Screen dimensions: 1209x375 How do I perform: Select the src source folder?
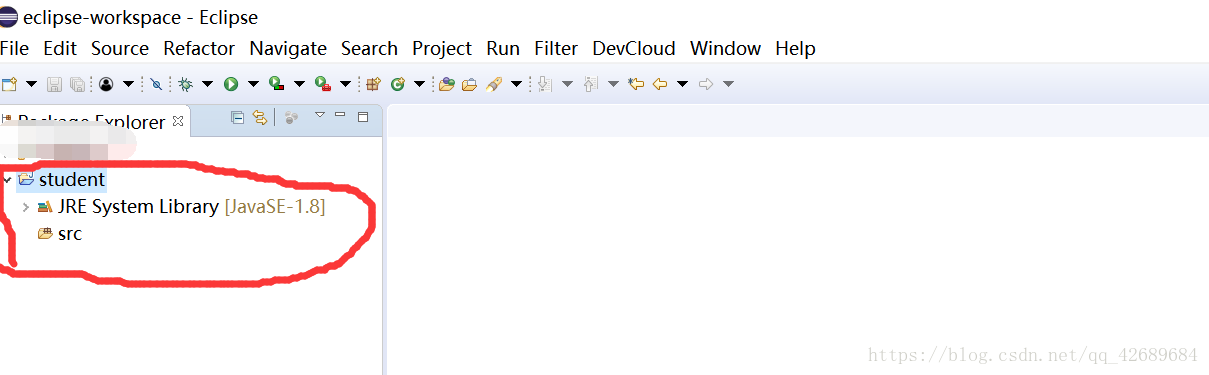60,234
